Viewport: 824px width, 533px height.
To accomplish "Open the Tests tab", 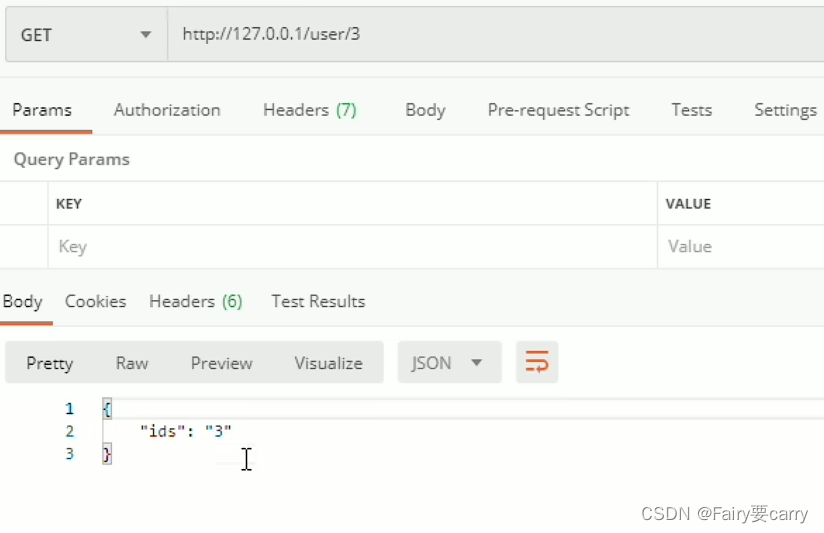I will pos(692,110).
